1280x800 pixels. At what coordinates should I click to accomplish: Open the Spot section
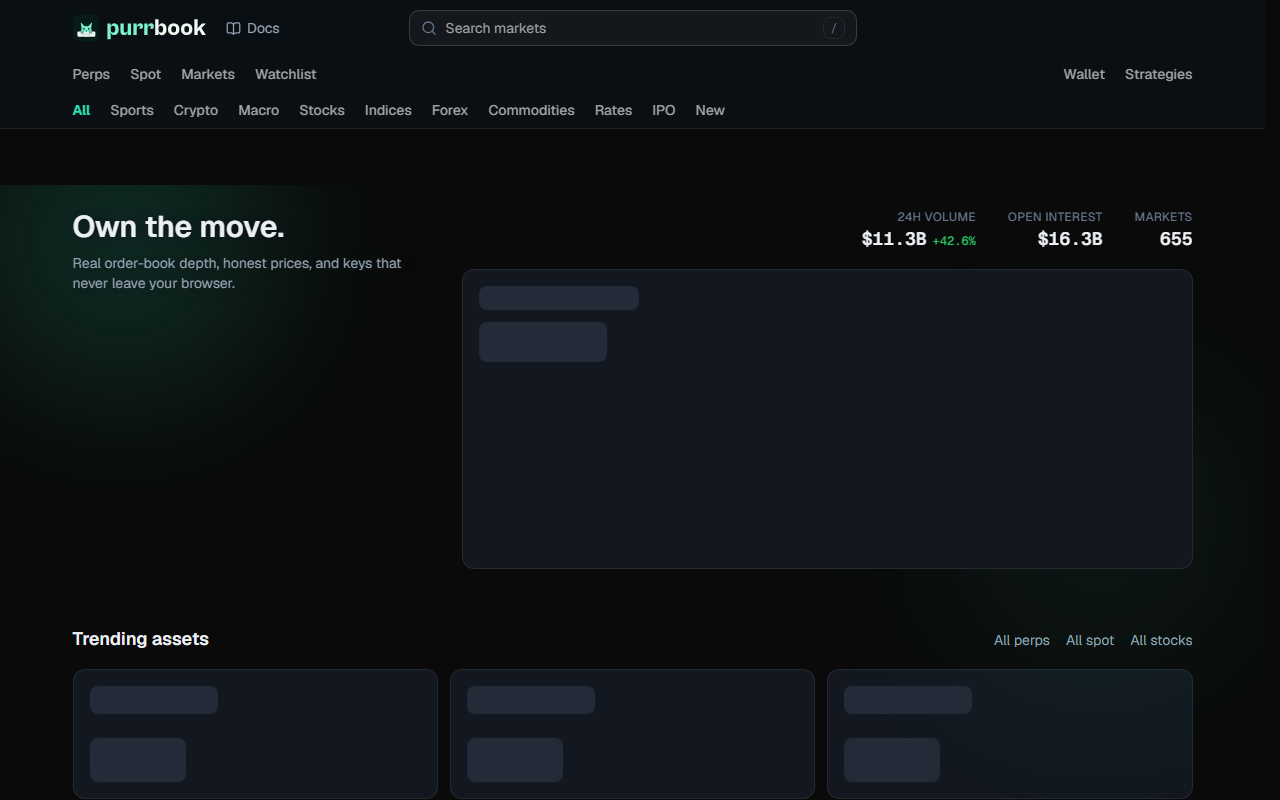[145, 74]
